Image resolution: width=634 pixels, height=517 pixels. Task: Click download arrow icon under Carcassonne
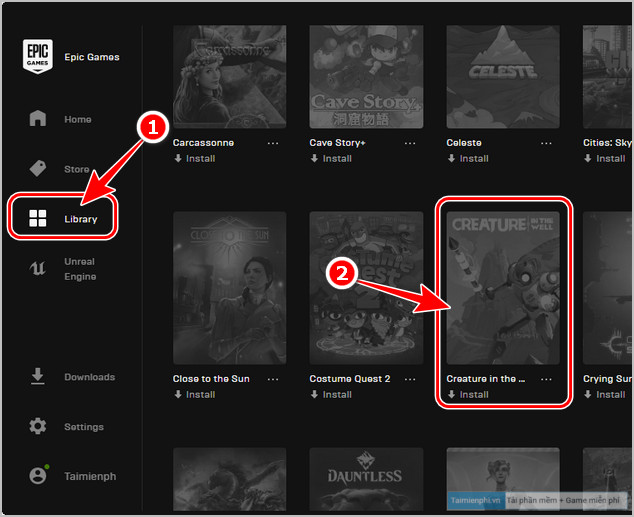click(x=178, y=158)
